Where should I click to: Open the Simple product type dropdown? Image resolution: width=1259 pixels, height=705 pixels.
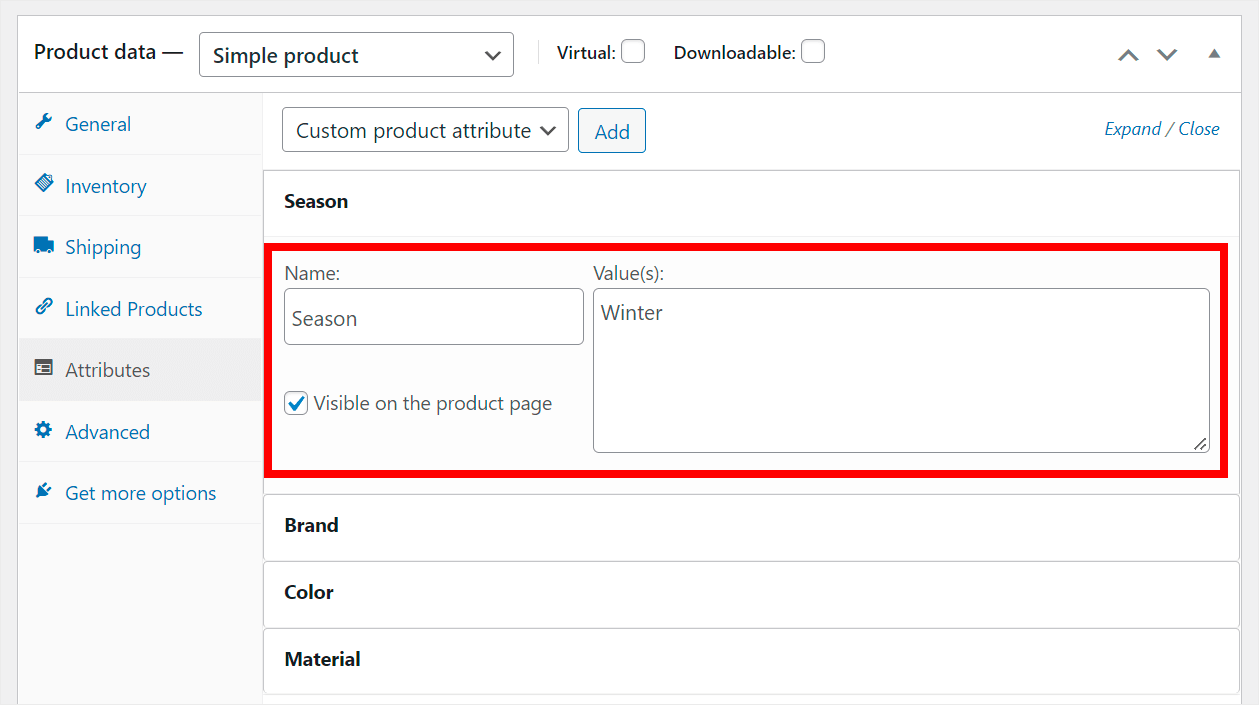pos(356,54)
